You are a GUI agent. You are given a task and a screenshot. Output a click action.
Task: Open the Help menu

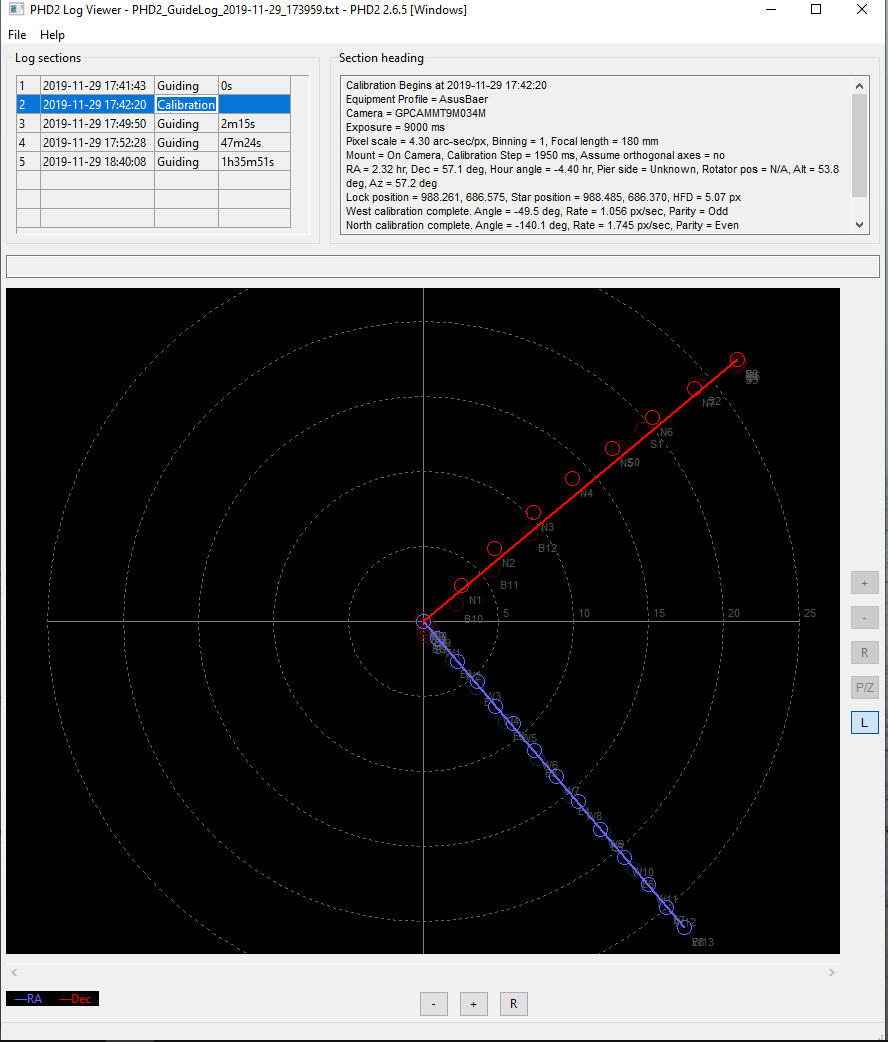pyautogui.click(x=52, y=35)
